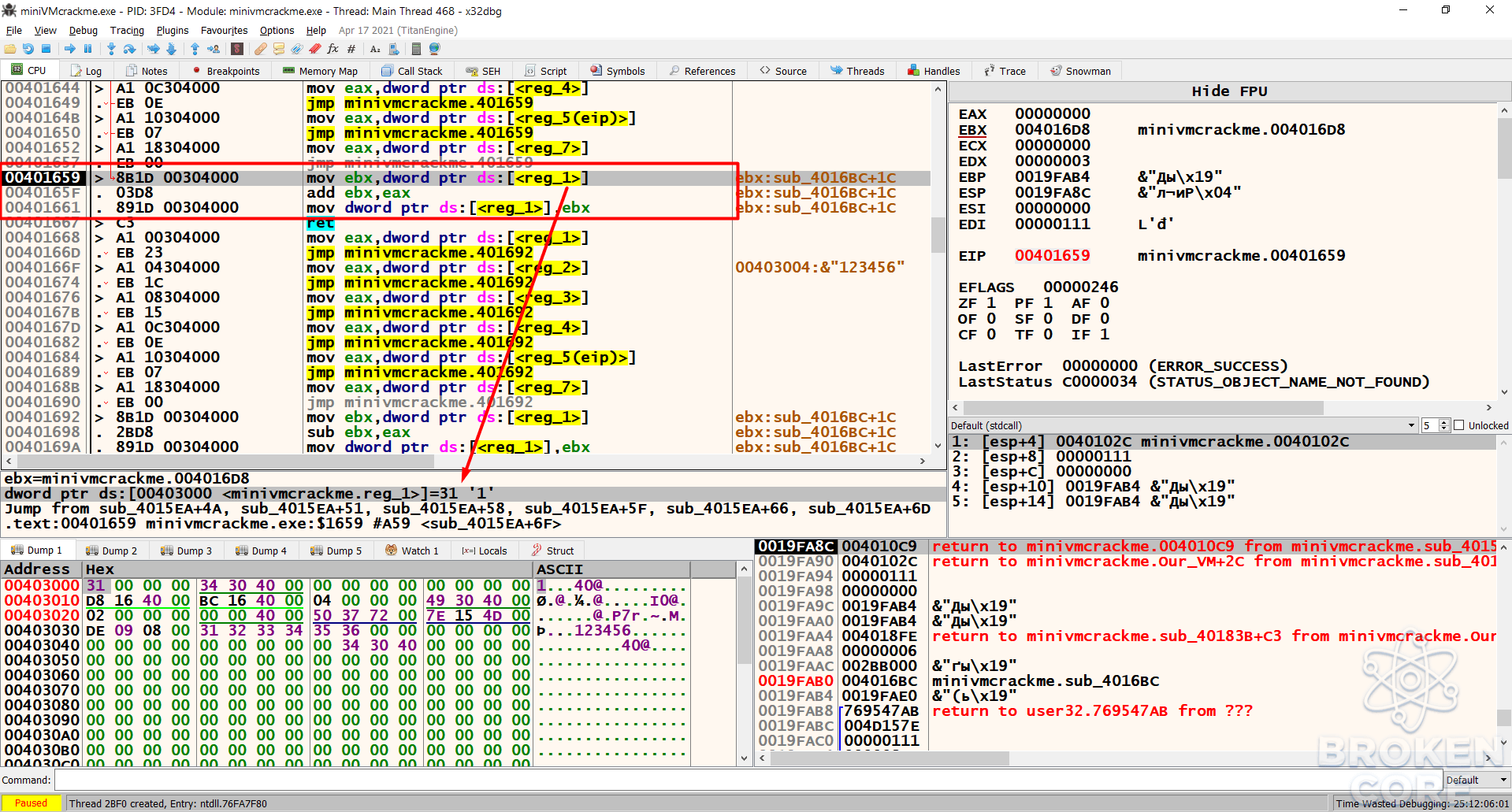Open the Labels tag icon
1512x812 pixels.
[x=296, y=49]
